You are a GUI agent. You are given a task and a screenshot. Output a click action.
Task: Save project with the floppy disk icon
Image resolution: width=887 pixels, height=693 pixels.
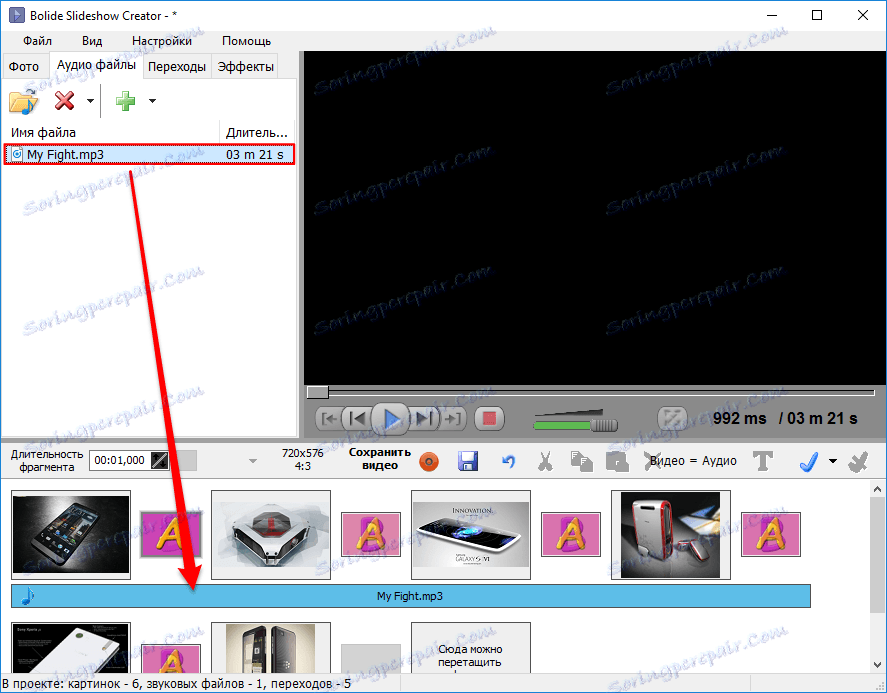click(467, 461)
